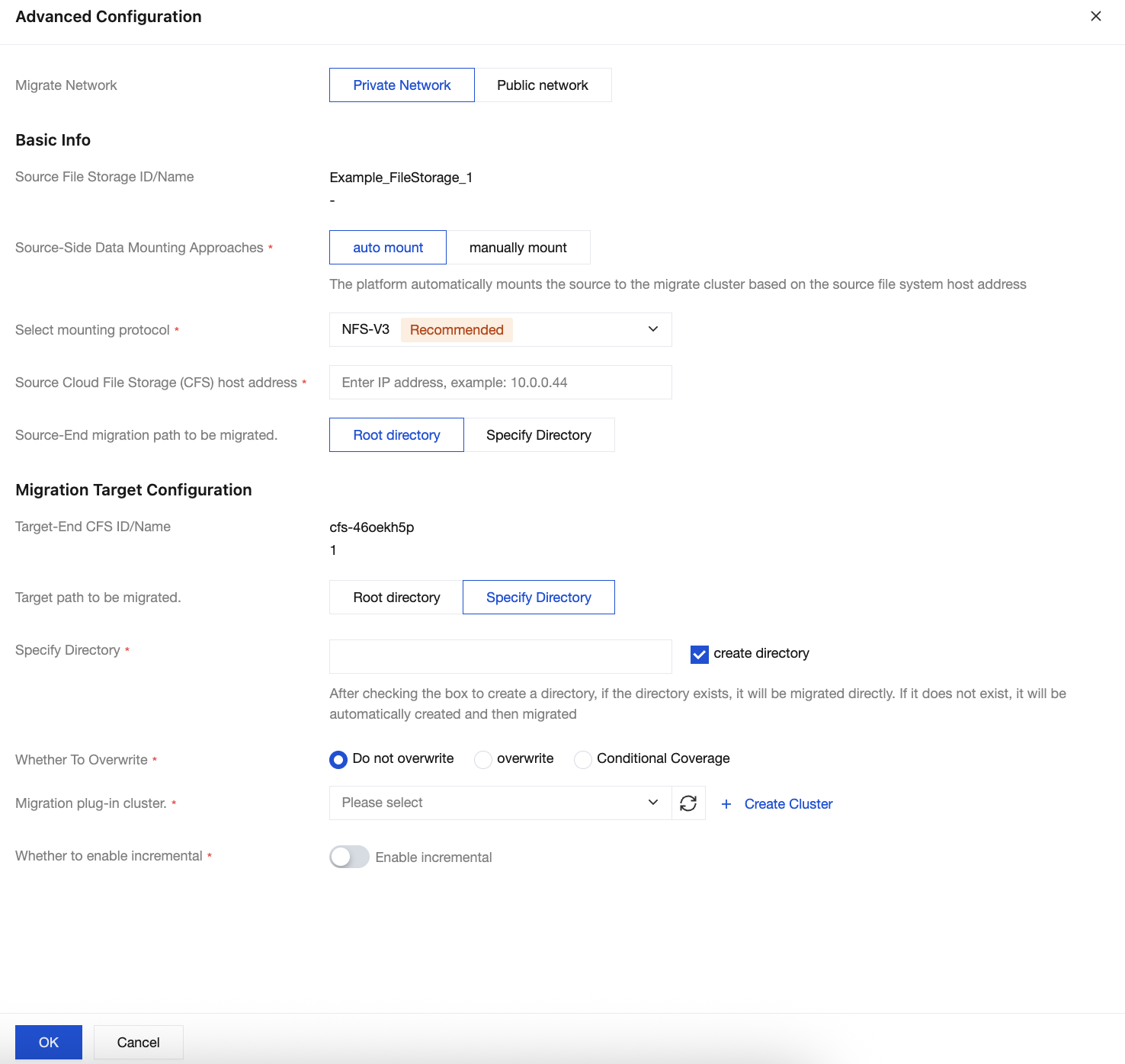Screen dimensions: 1125x1064
Task: Choose manually mount approach
Action: tap(518, 248)
